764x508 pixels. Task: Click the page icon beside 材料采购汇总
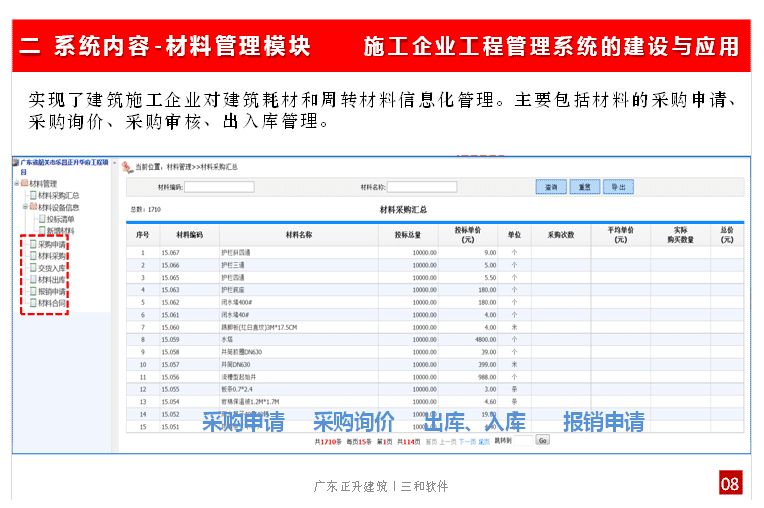33,195
